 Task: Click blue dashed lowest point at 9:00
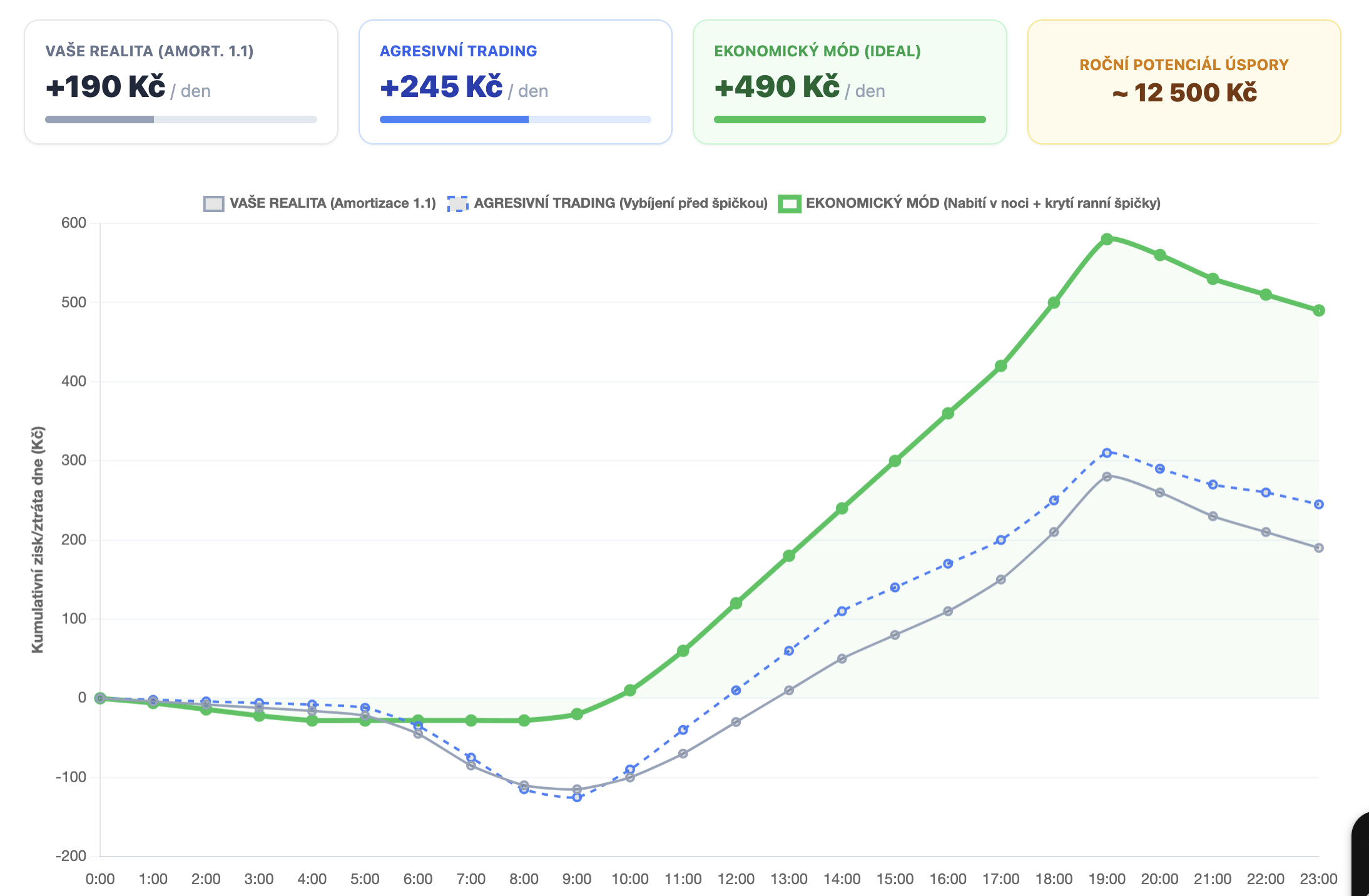coord(577,797)
